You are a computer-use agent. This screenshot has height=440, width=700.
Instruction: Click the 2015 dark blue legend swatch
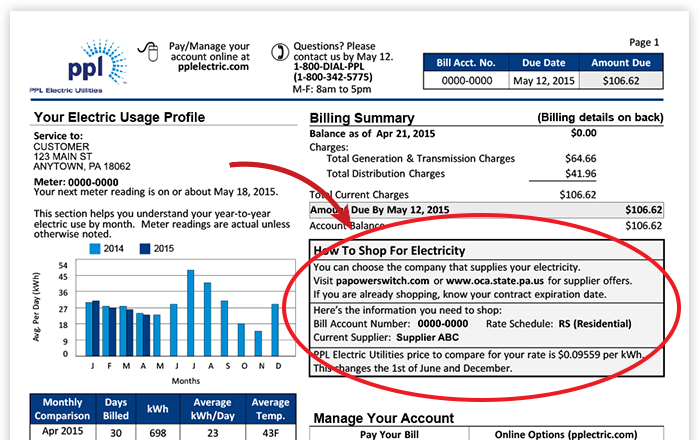pos(145,249)
